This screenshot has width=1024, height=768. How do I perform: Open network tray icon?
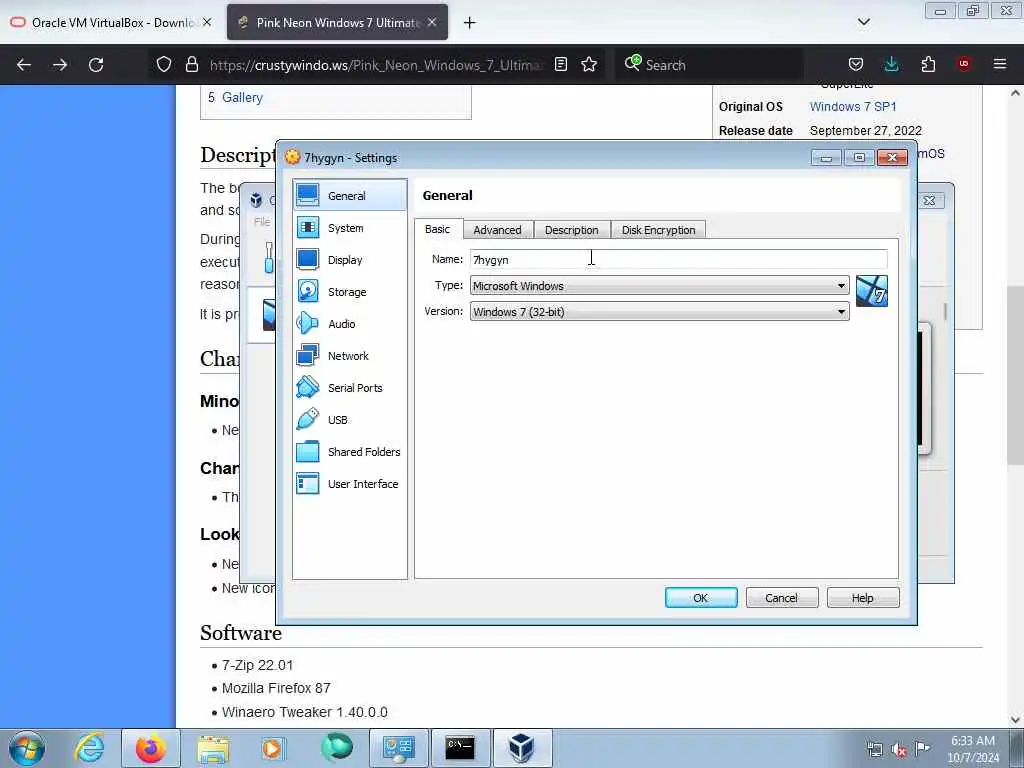pos(874,748)
